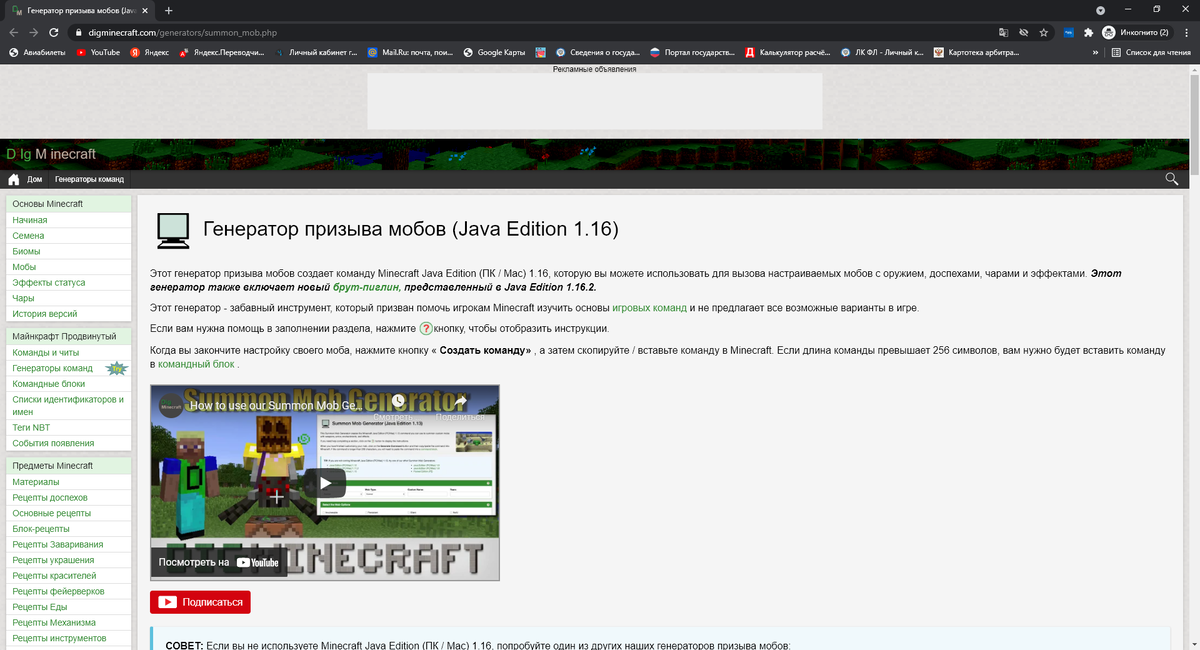Close the Генератор призыва мобов tab
This screenshot has height=650, width=1200.
tap(147, 10)
